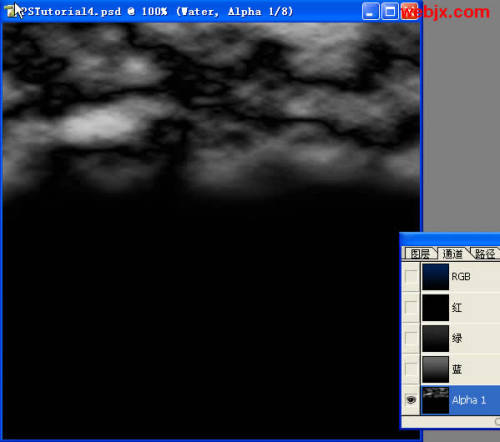Switch to the 图层 (Layers) tab

tap(420, 254)
